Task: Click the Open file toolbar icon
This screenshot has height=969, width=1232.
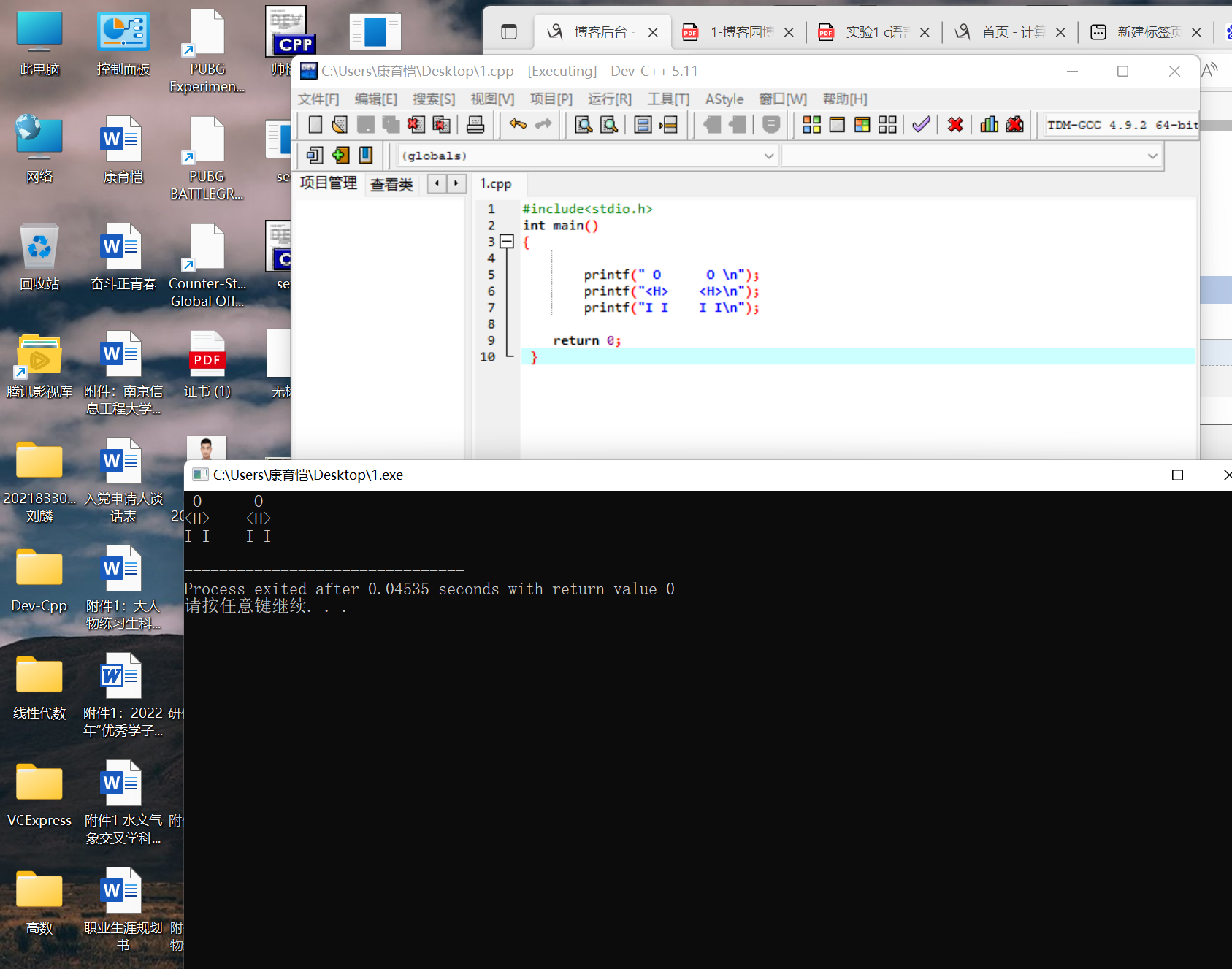Action: click(x=340, y=125)
